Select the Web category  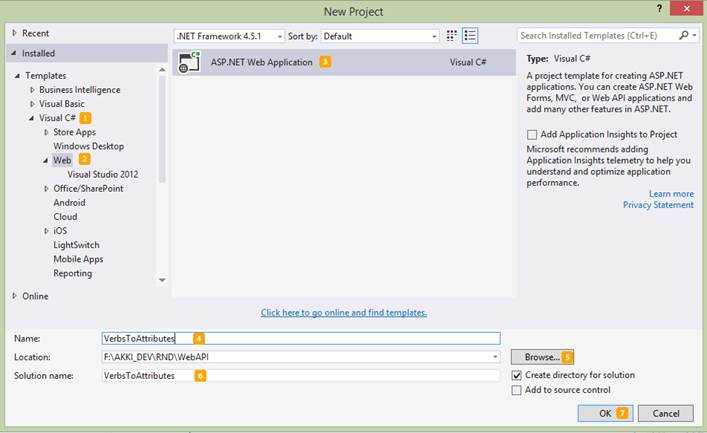click(62, 160)
